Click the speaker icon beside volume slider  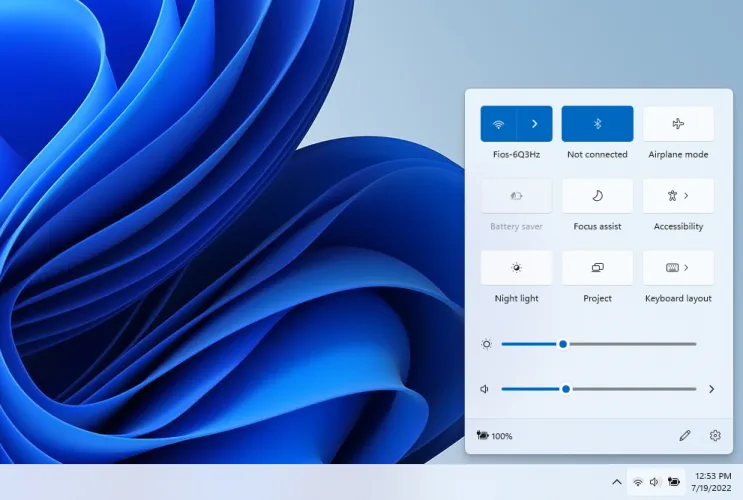tap(485, 389)
